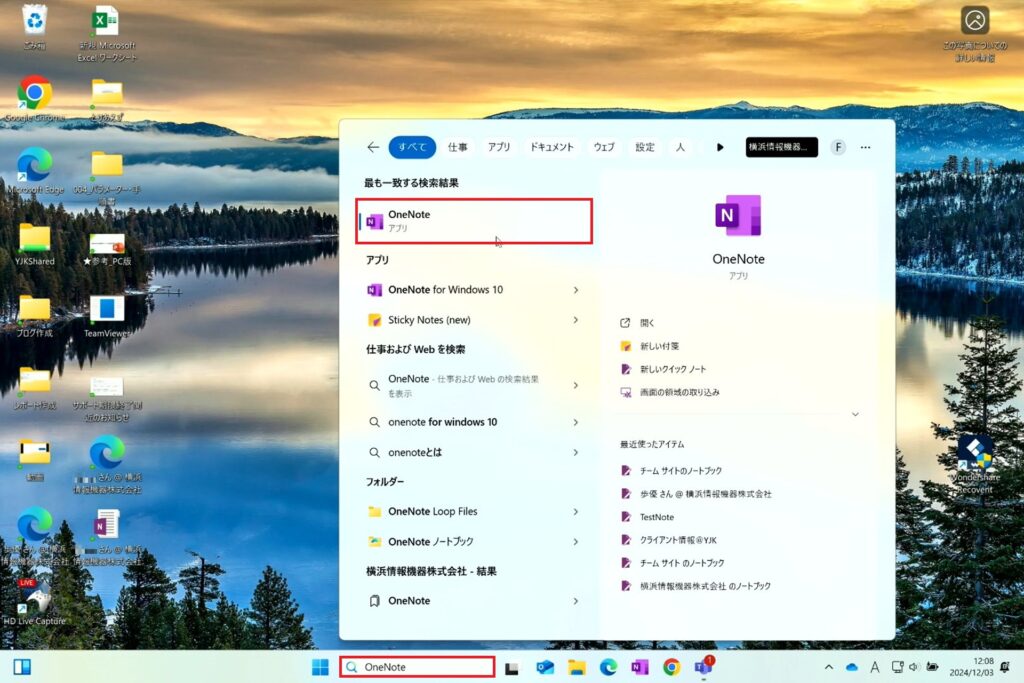Click the HD Live Capture desktop shortcut
Image resolution: width=1024 pixels, height=683 pixels.
point(35,603)
